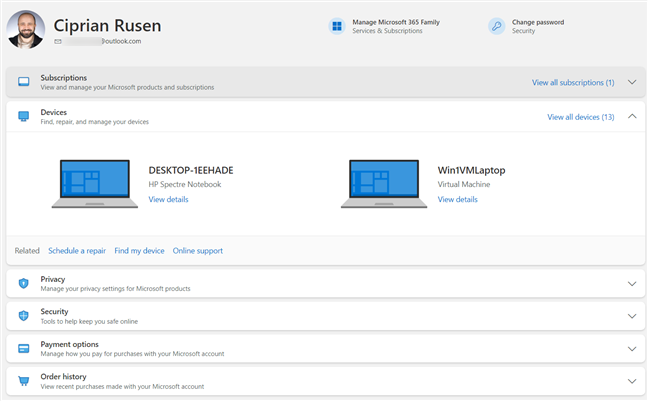Image resolution: width=648 pixels, height=401 pixels.
Task: Click the Virtual Machine label
Action: click(464, 184)
